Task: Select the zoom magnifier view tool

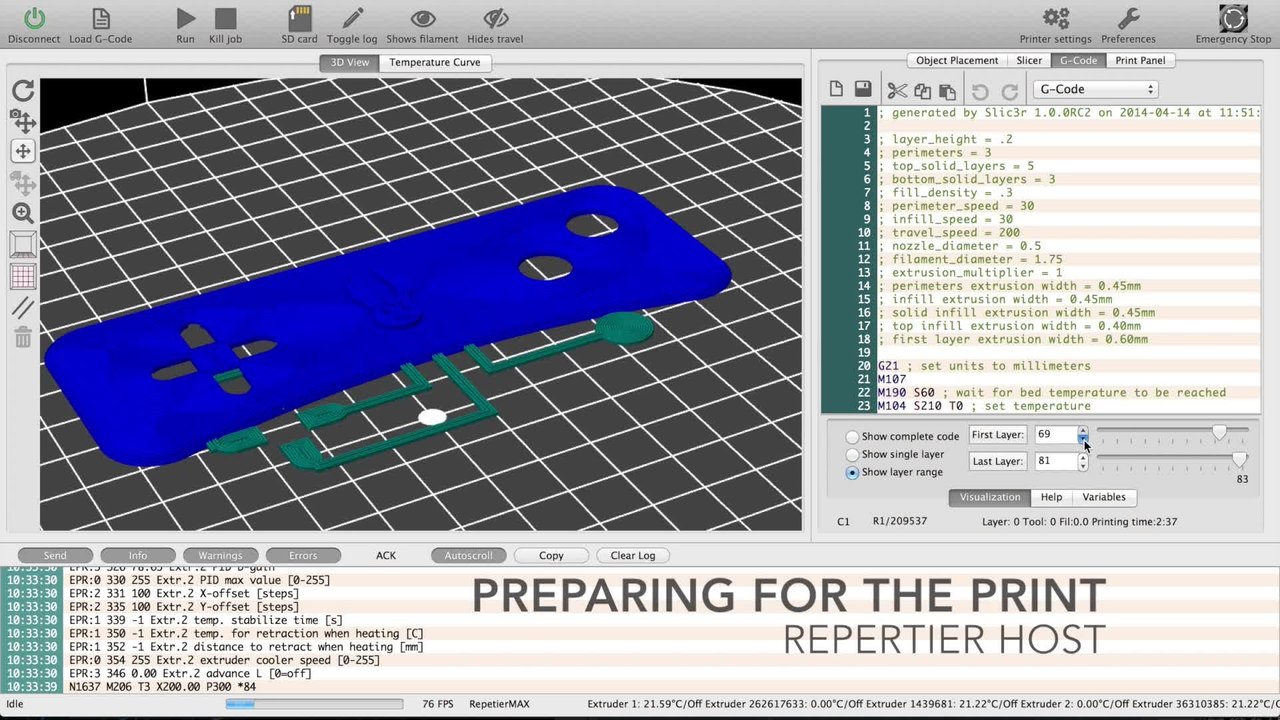Action: click(x=23, y=213)
